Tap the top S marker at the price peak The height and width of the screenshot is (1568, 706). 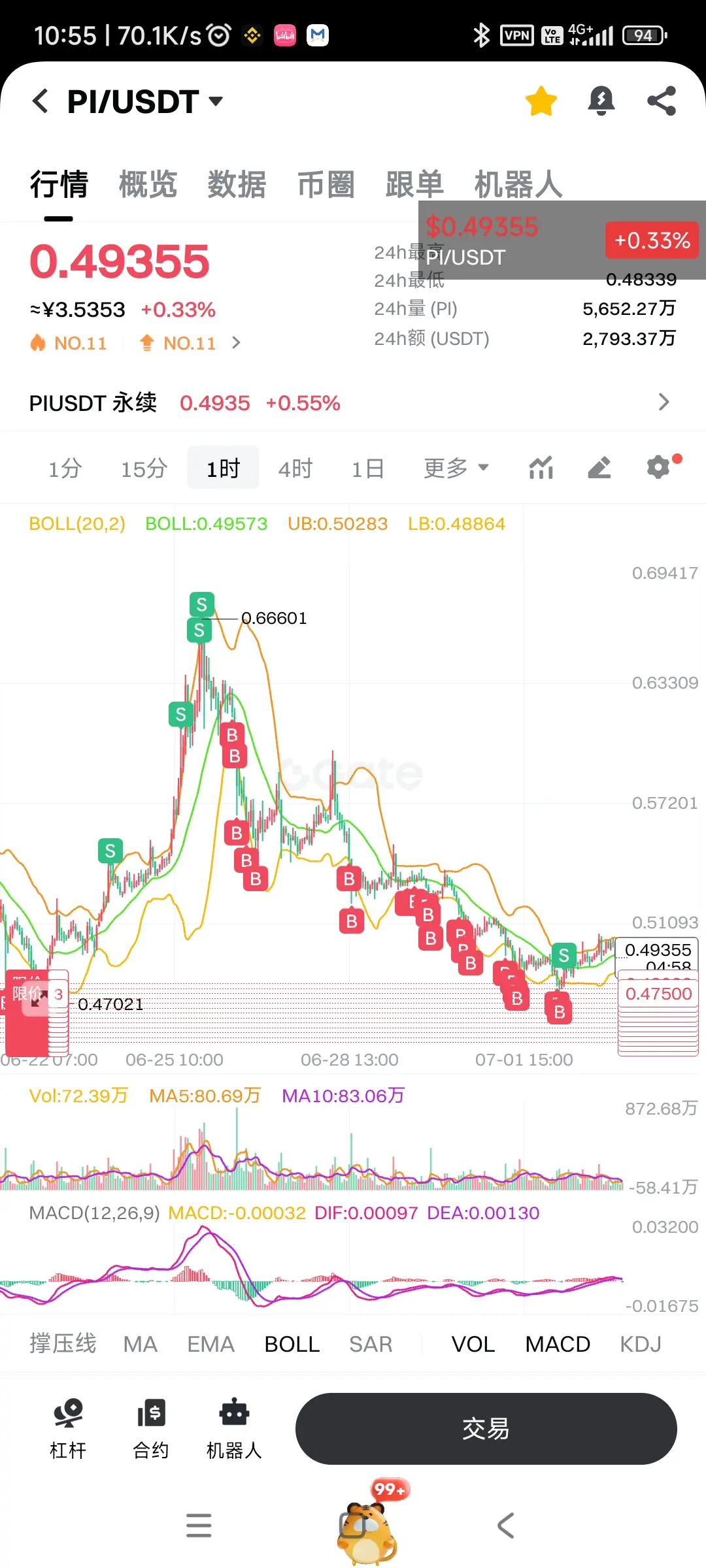201,605
